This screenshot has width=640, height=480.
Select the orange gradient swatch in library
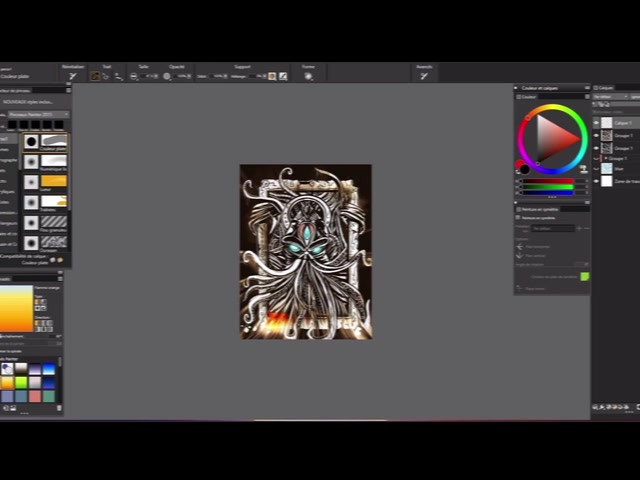(7, 382)
